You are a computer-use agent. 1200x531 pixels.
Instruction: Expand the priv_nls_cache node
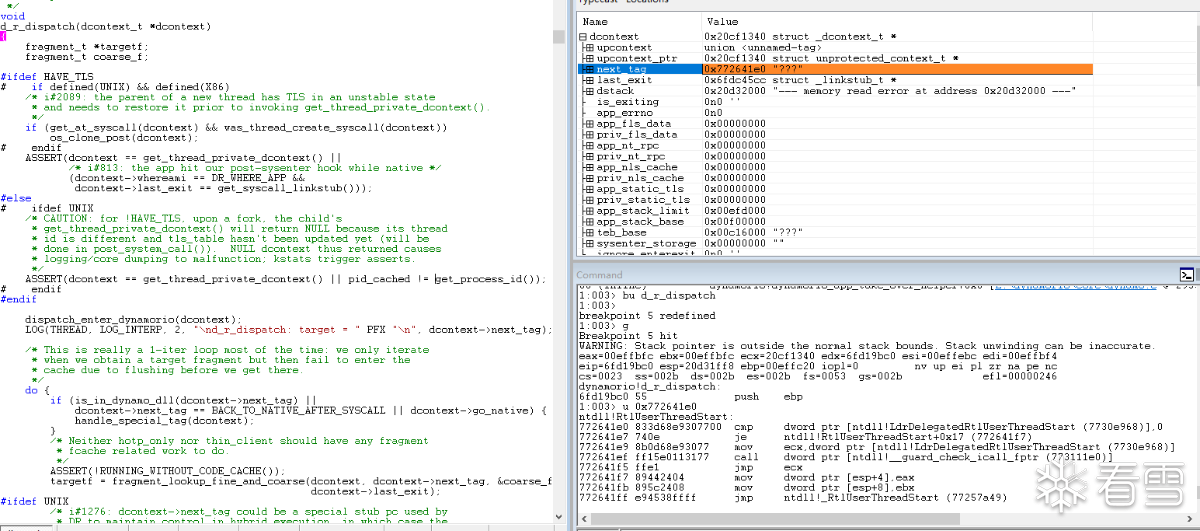(590, 178)
